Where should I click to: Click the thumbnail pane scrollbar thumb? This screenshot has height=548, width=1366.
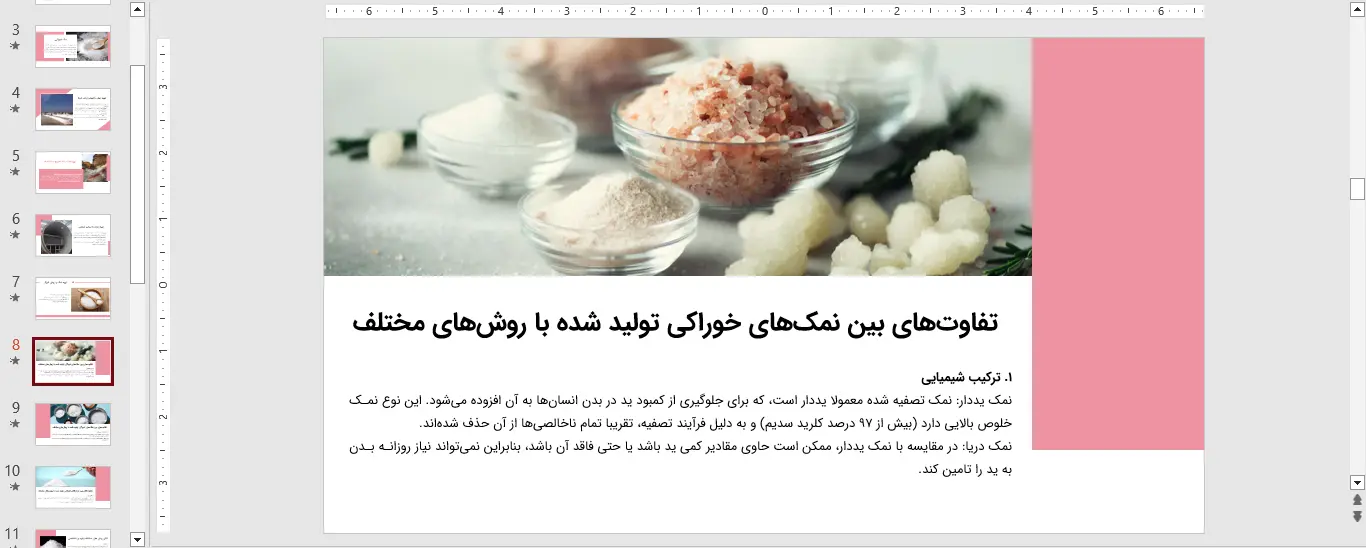coord(138,175)
